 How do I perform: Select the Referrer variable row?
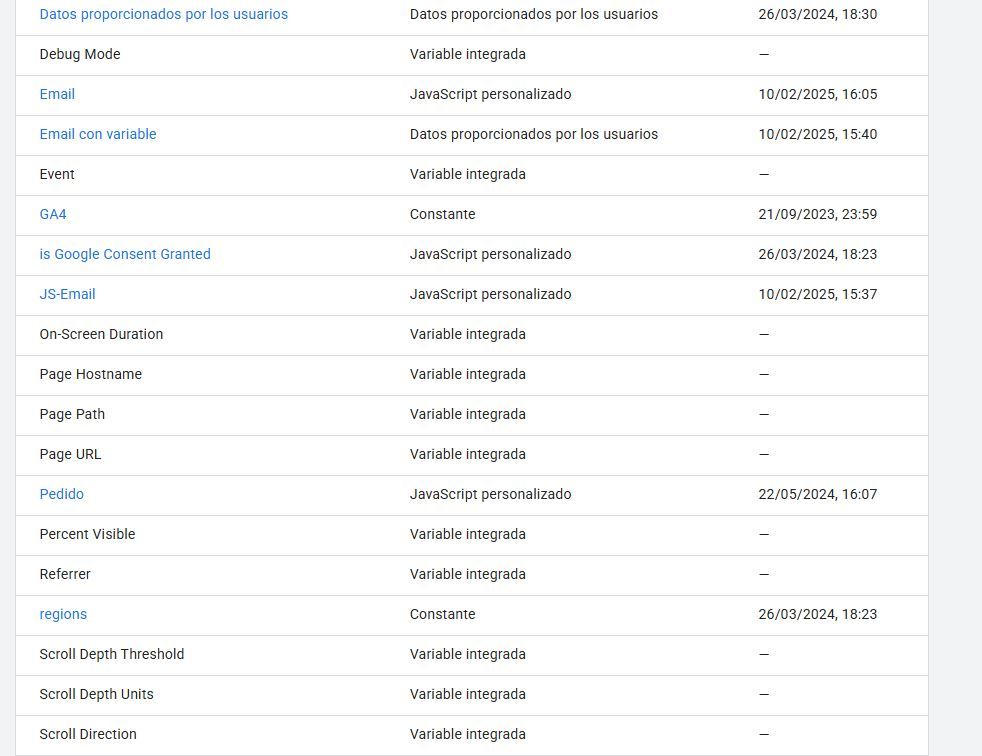[x=472, y=575]
